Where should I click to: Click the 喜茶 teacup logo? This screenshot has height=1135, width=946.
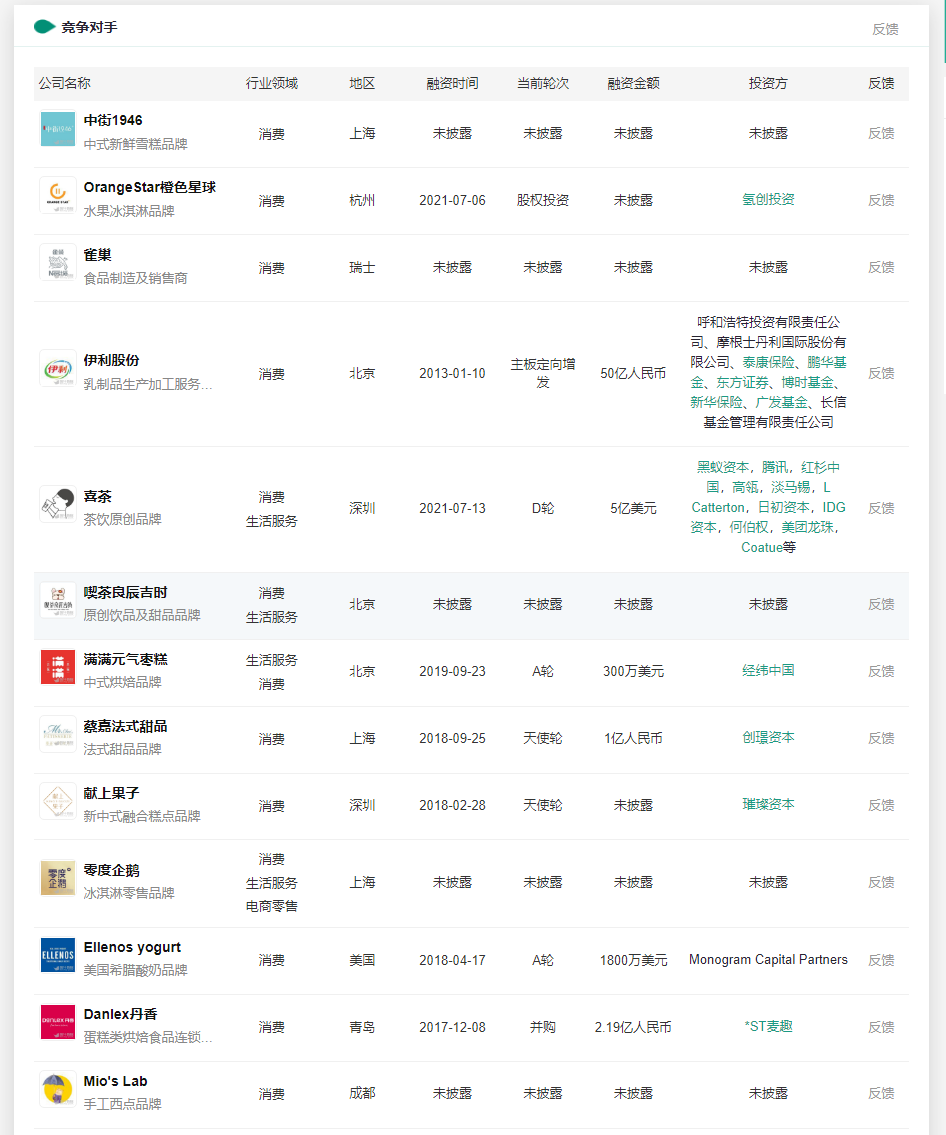point(57,503)
